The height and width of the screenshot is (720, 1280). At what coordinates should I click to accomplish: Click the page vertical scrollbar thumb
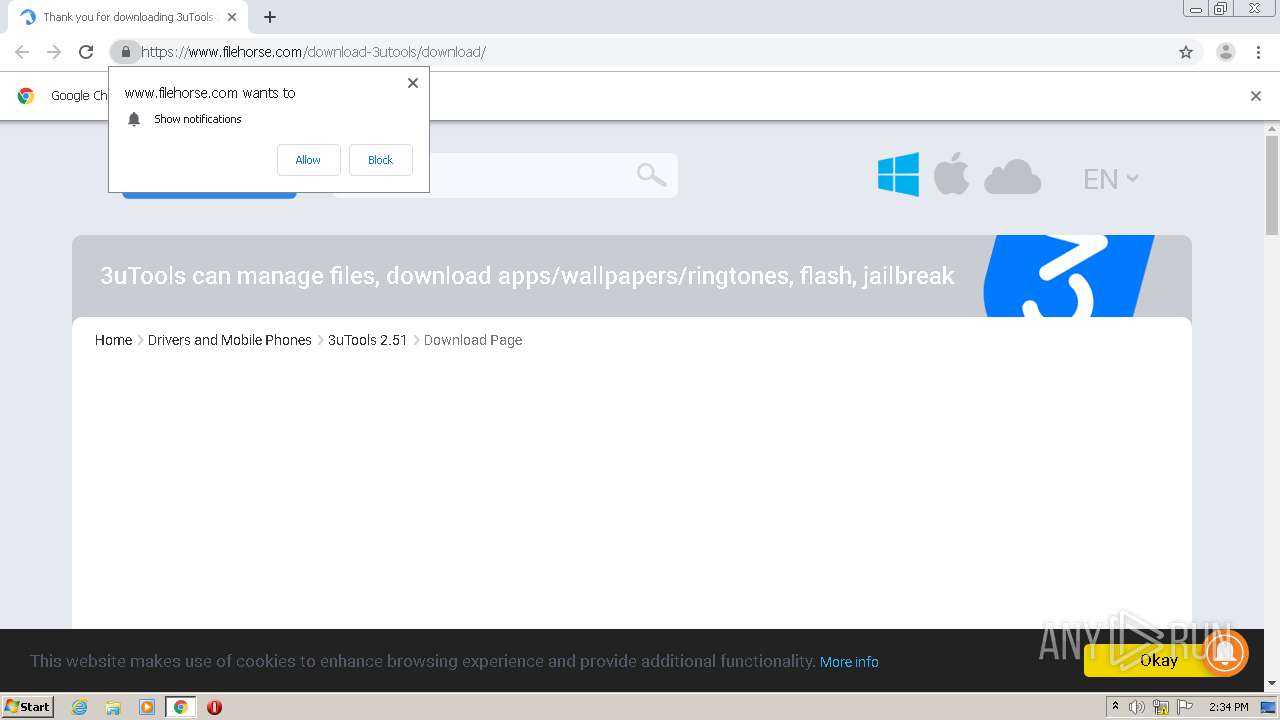click(1272, 185)
